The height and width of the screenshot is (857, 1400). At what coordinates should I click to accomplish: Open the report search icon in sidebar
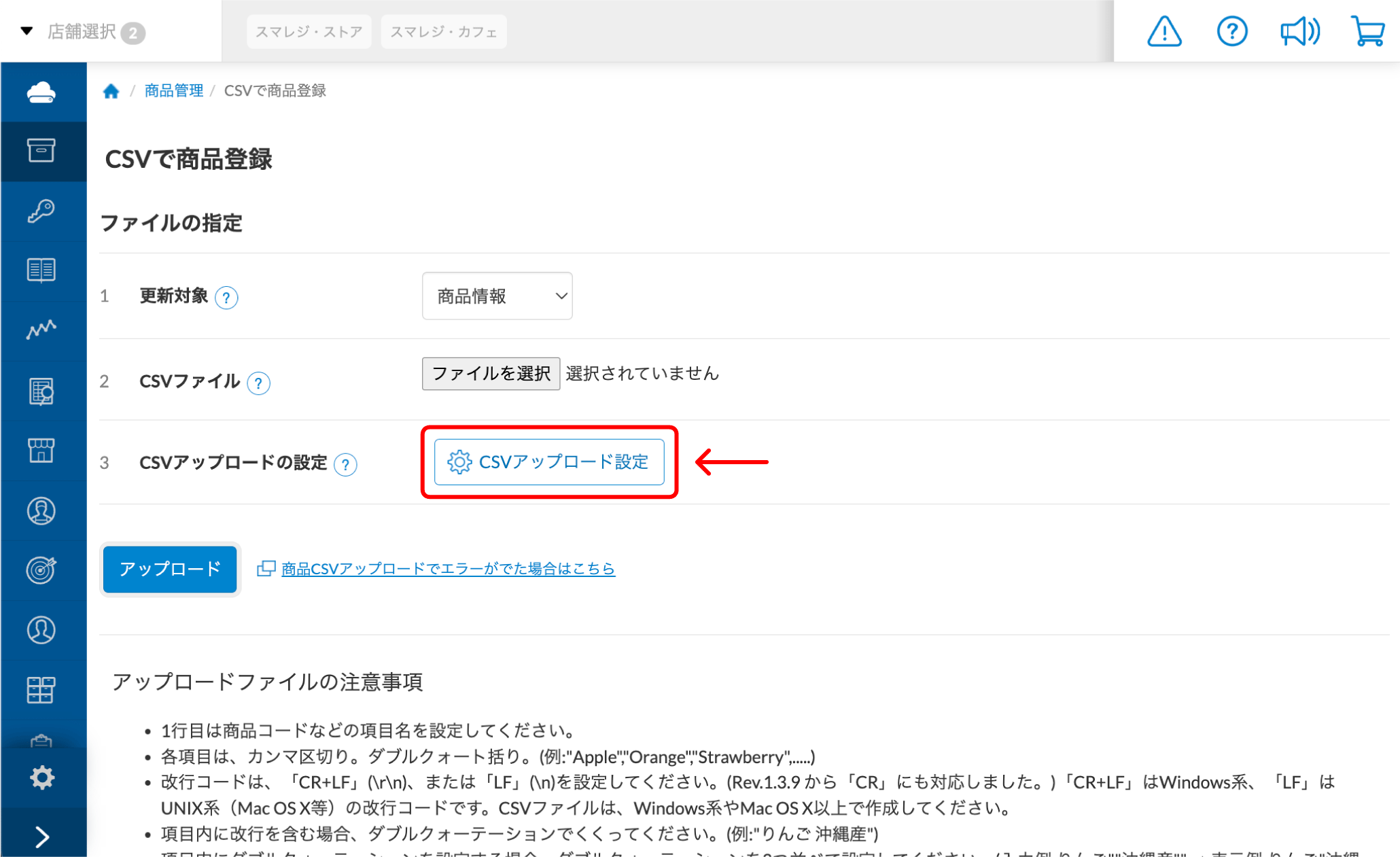tap(41, 391)
